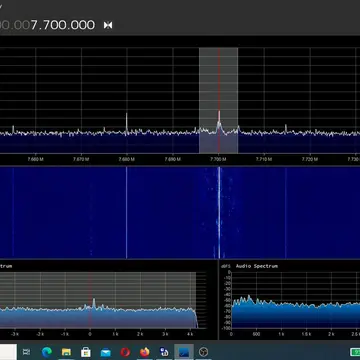The height and width of the screenshot is (360, 360).
Task: Launch Opera browser from the taskbar
Action: [125, 352]
